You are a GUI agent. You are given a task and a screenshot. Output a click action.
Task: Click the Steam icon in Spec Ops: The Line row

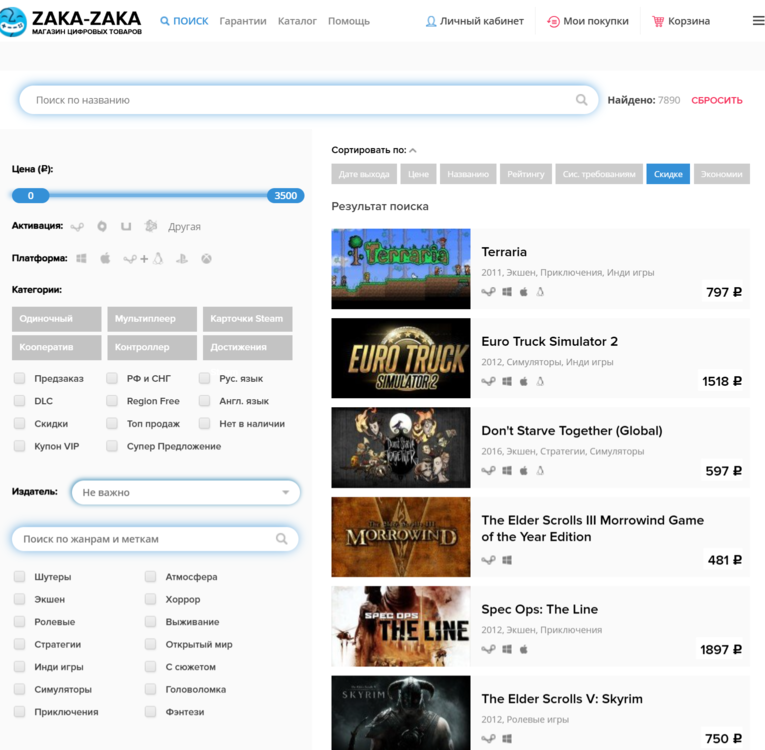[x=488, y=649]
